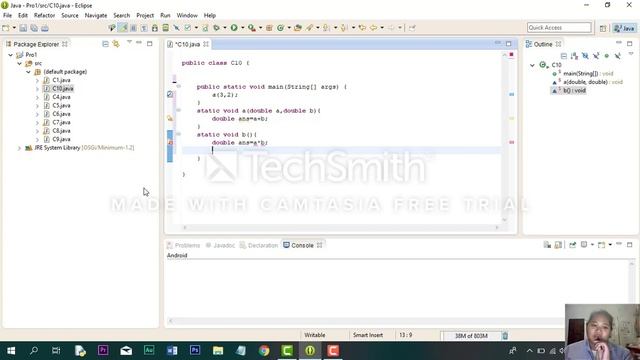Toggle Hide Static Members in the Outline view

tap(596, 56)
